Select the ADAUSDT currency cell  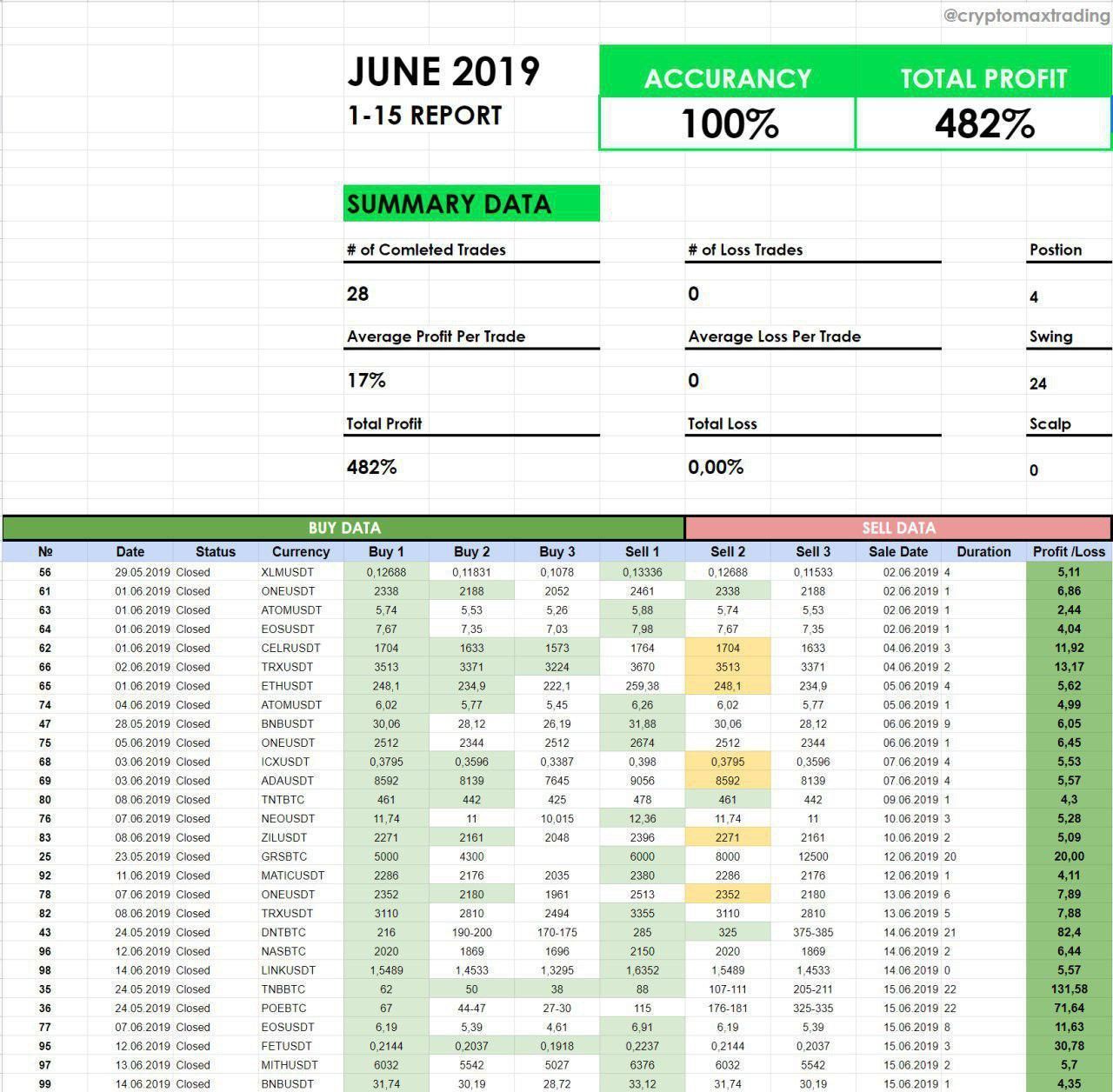(x=301, y=781)
